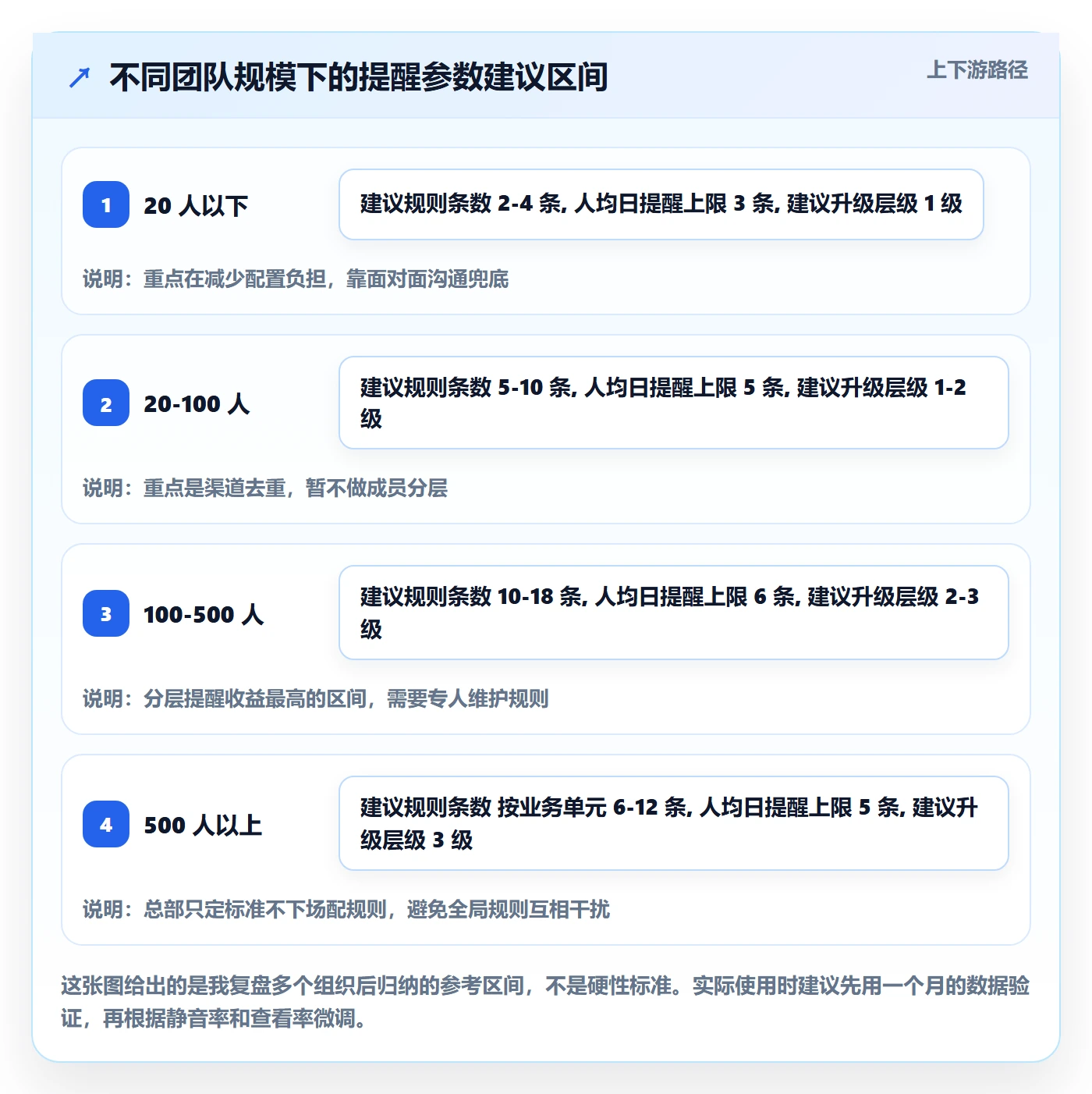This screenshot has height=1094, width=1092.
Task: Click the box recommending 2-4 条 rules
Action: coord(661,204)
